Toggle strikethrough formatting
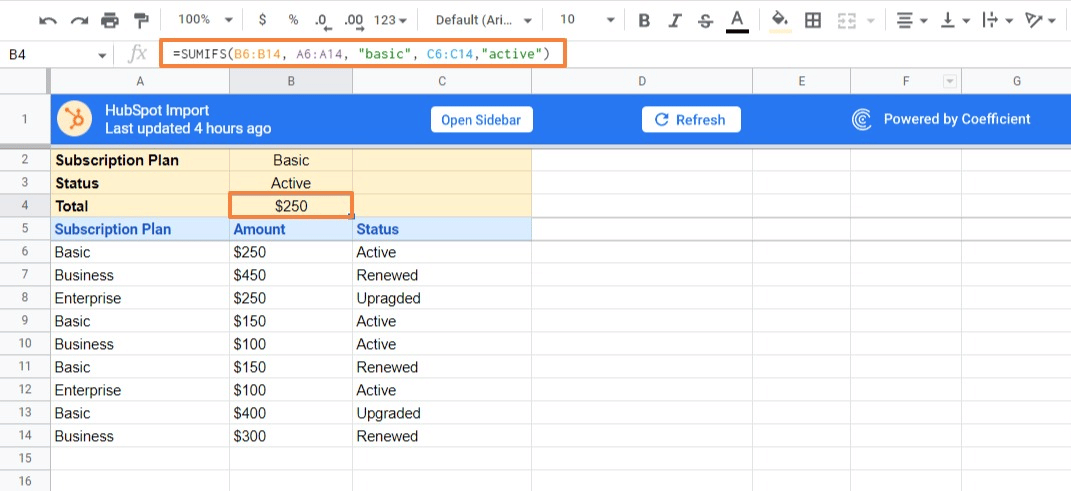Viewport: 1071px width, 491px height. [706, 20]
